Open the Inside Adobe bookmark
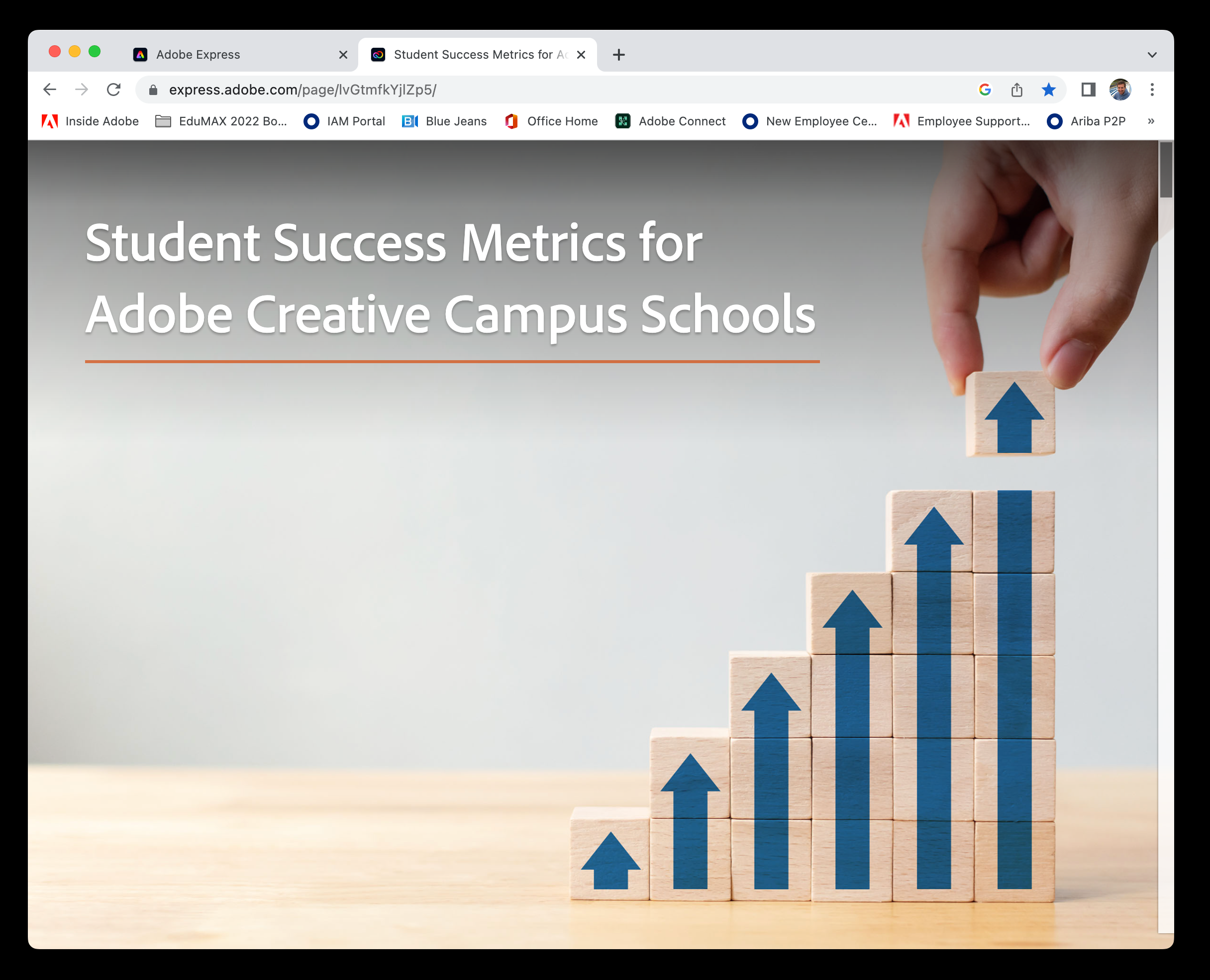Viewport: 1210px width, 980px height. (x=91, y=121)
